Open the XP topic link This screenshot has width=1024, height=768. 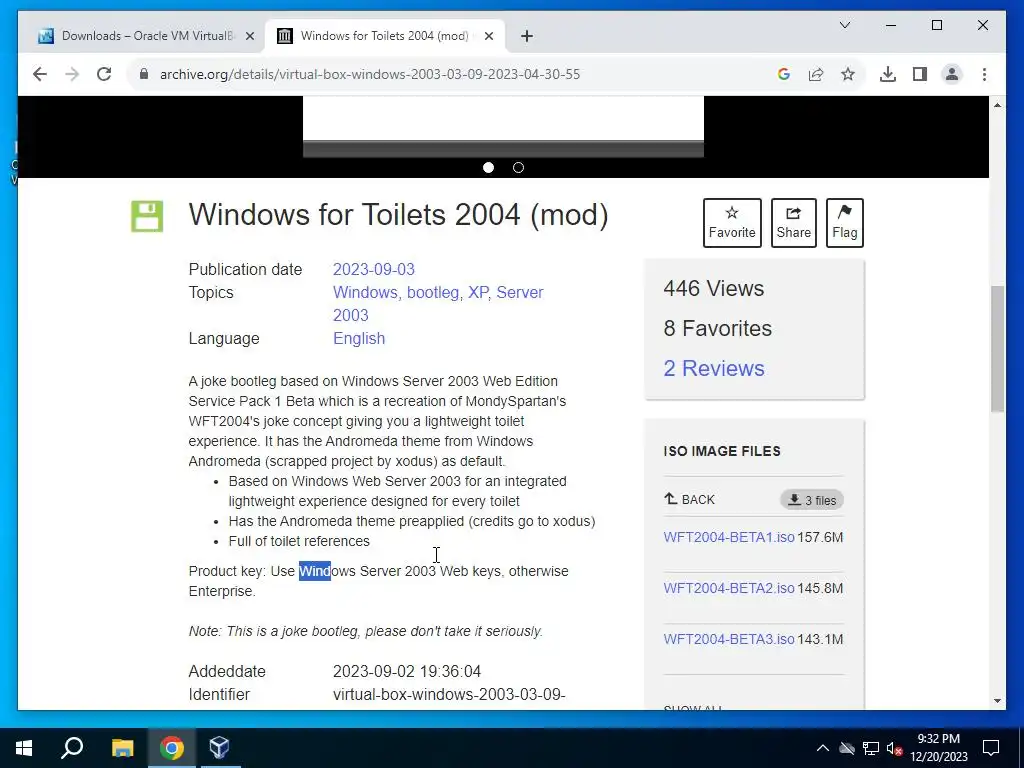pyautogui.click(x=479, y=293)
